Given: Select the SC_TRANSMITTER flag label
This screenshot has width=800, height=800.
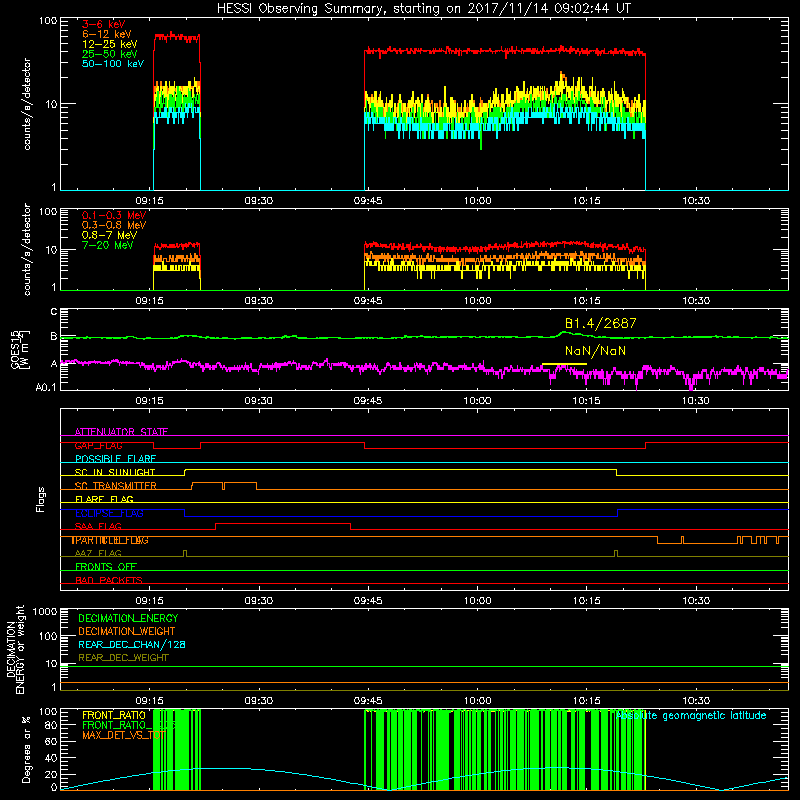Looking at the screenshot, I should [x=115, y=486].
